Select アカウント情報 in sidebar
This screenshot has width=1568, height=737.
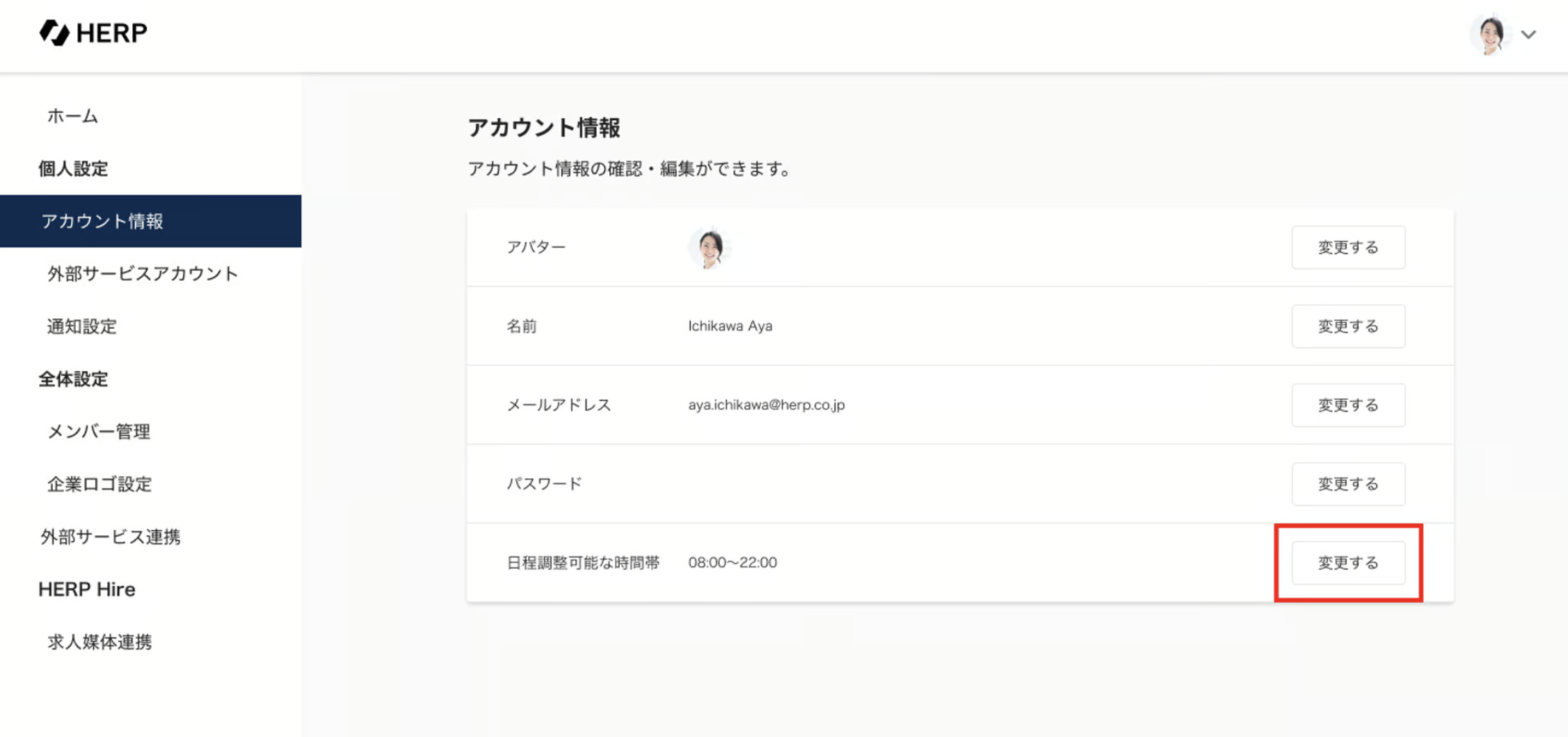coord(102,221)
